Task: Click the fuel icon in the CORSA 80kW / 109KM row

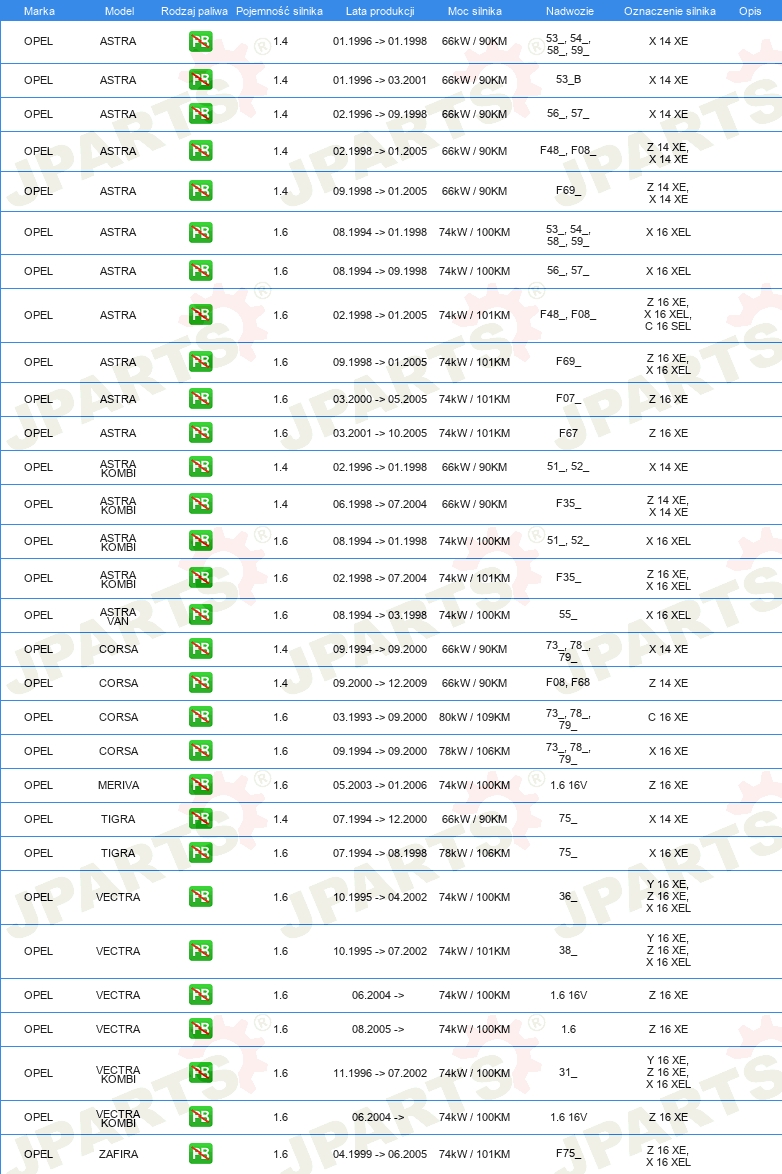Action: (200, 717)
